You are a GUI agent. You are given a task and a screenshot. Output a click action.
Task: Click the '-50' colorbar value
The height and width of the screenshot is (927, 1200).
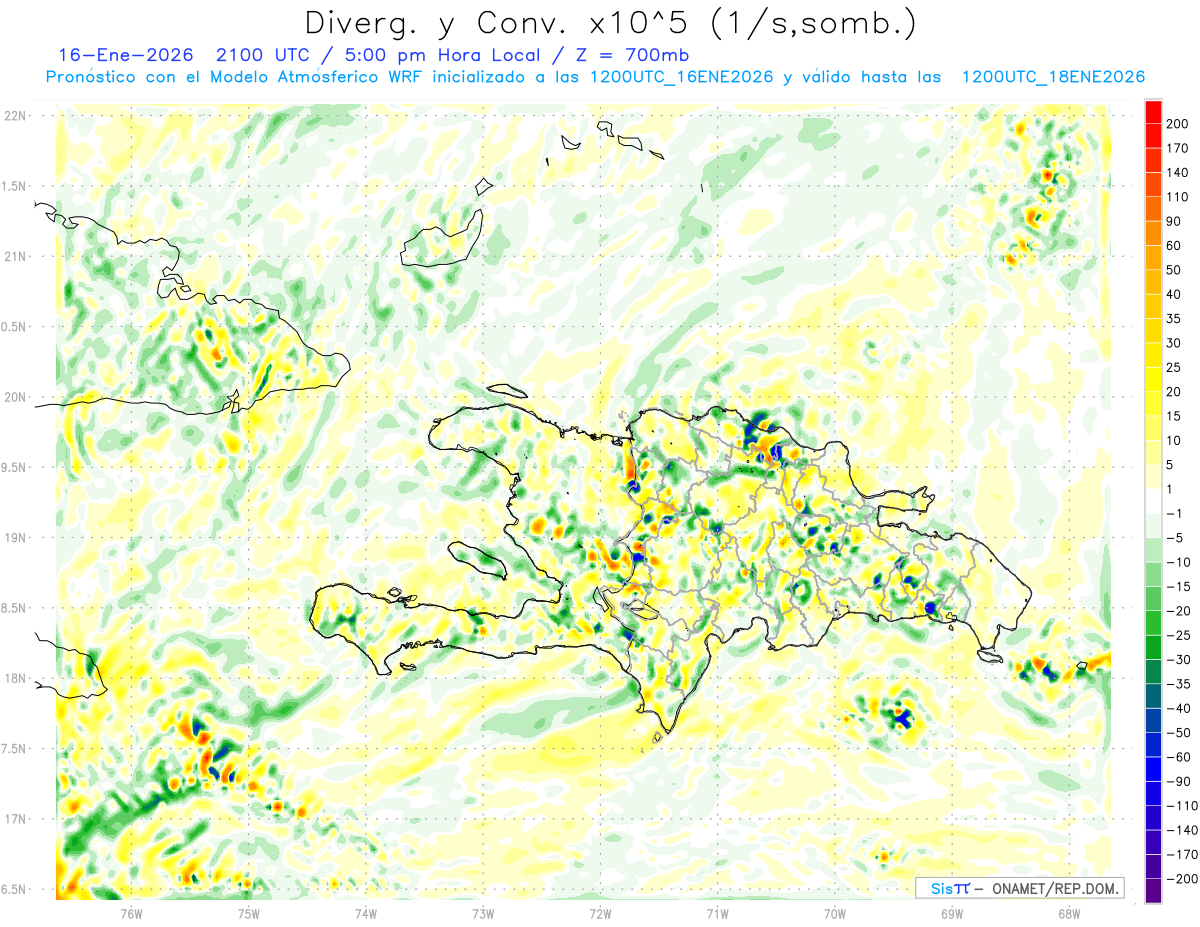tap(1179, 733)
